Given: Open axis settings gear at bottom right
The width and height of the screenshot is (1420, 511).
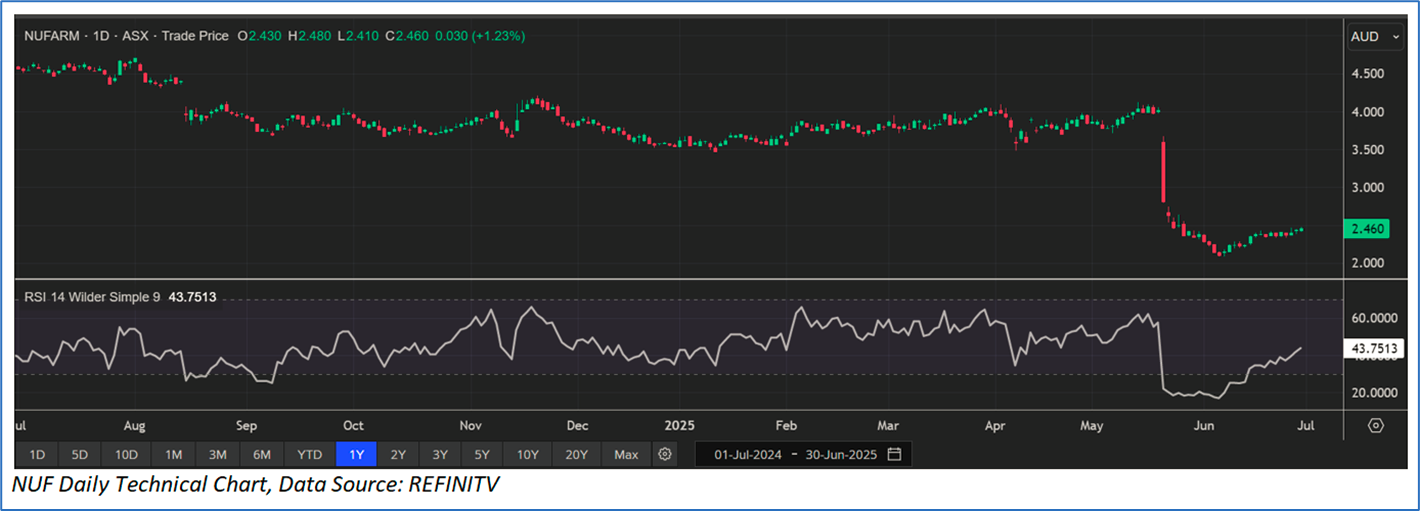Looking at the screenshot, I should coord(1376,425).
